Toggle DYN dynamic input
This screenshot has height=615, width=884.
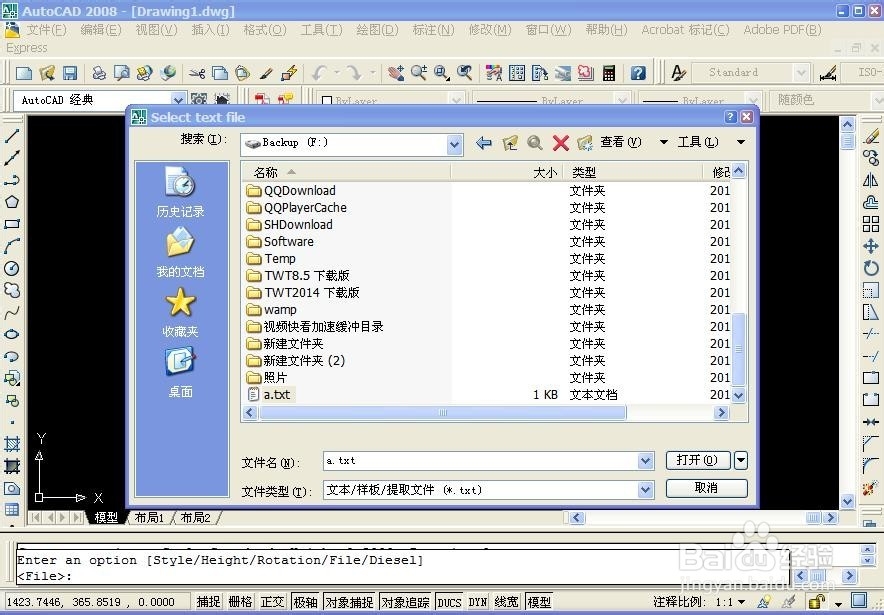[x=478, y=602]
